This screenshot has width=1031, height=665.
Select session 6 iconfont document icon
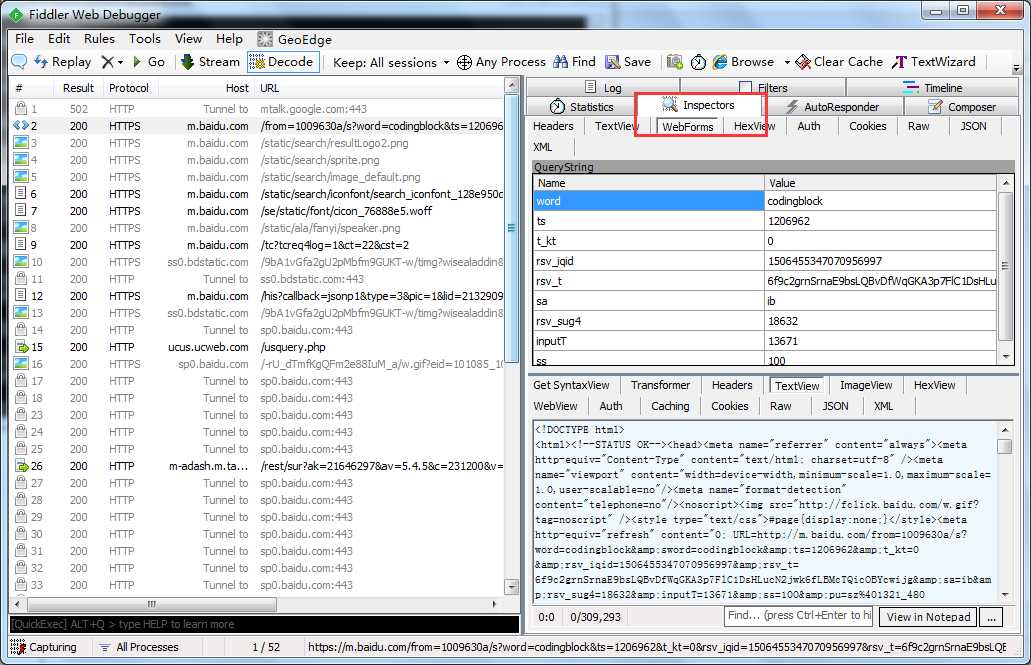pos(21,193)
